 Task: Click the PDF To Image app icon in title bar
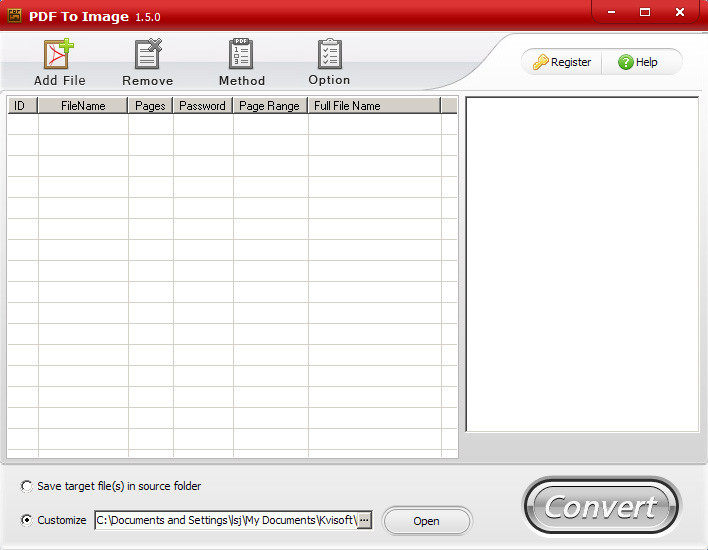click(x=14, y=16)
